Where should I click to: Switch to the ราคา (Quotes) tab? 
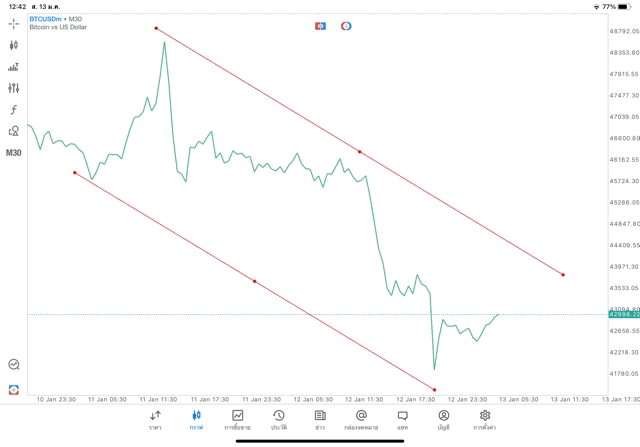click(155, 419)
